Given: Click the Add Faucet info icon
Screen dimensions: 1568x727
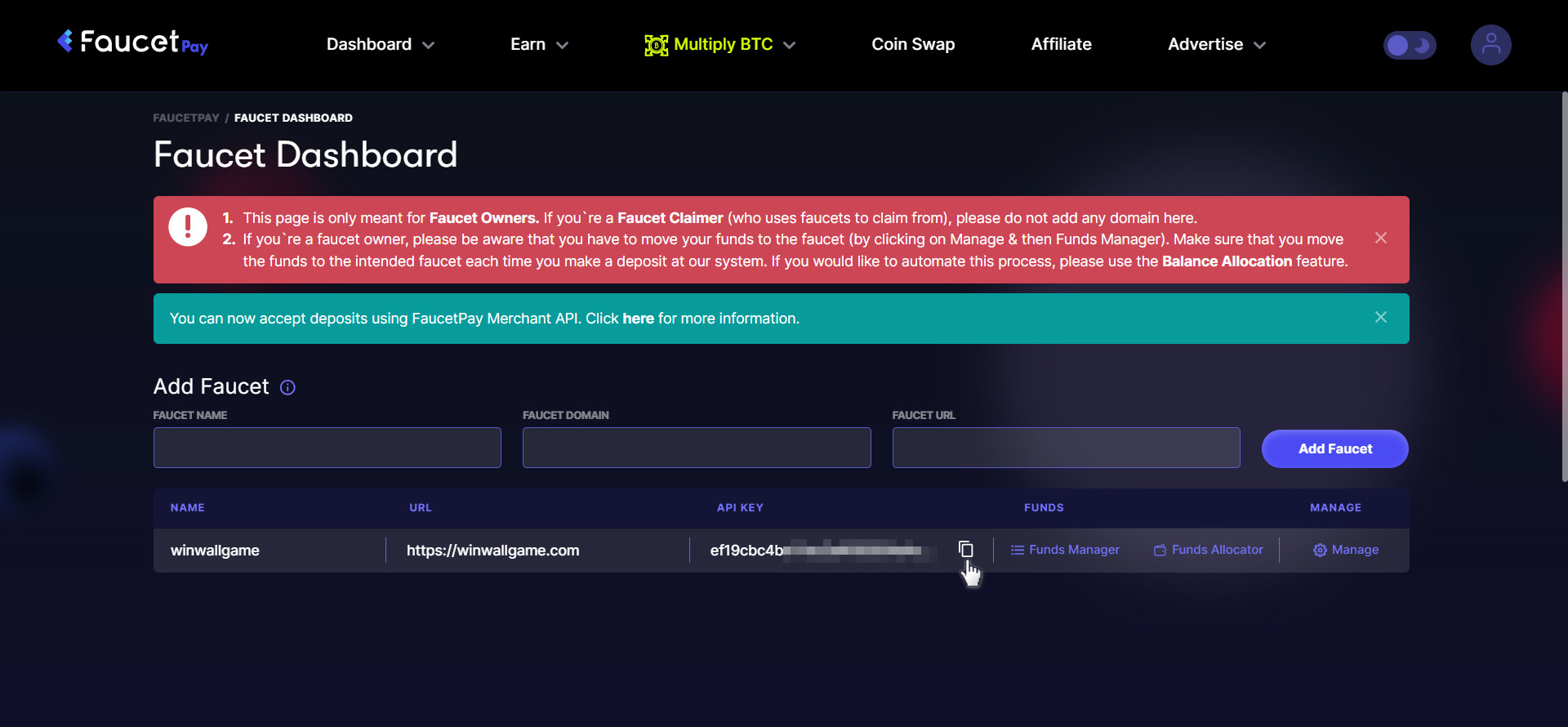Looking at the screenshot, I should (x=287, y=387).
